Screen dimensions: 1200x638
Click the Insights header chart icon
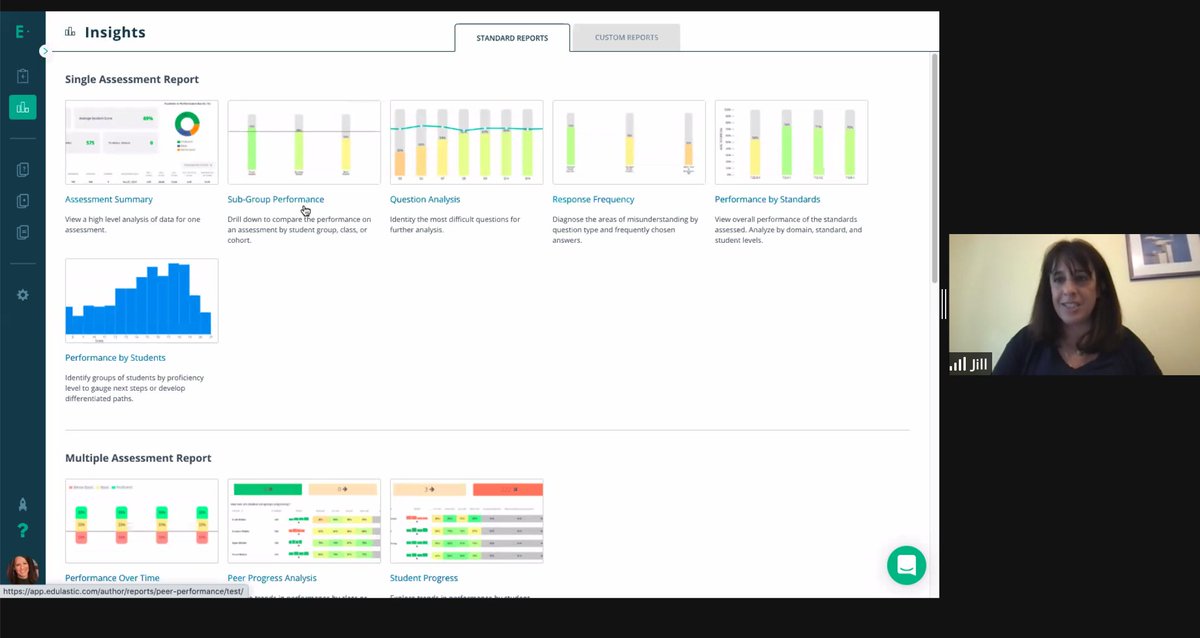coord(70,32)
